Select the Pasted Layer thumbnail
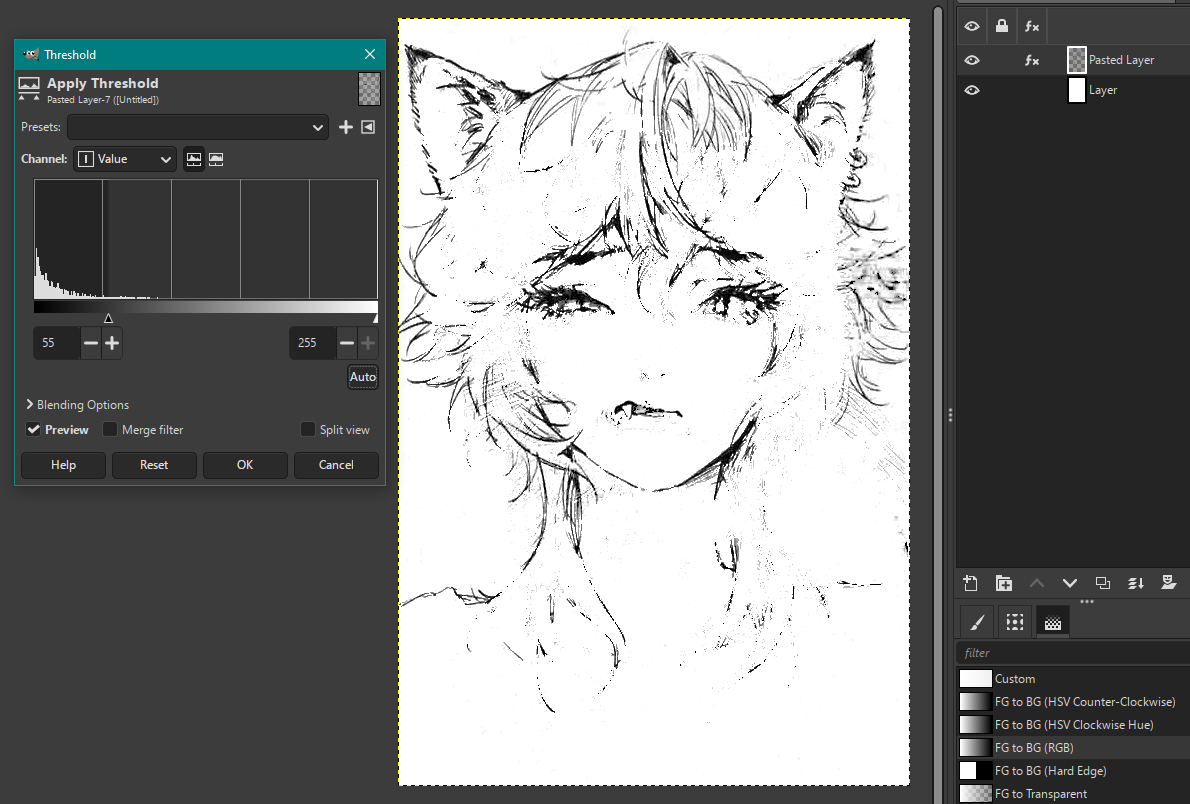The height and width of the screenshot is (804, 1190). click(x=1077, y=60)
